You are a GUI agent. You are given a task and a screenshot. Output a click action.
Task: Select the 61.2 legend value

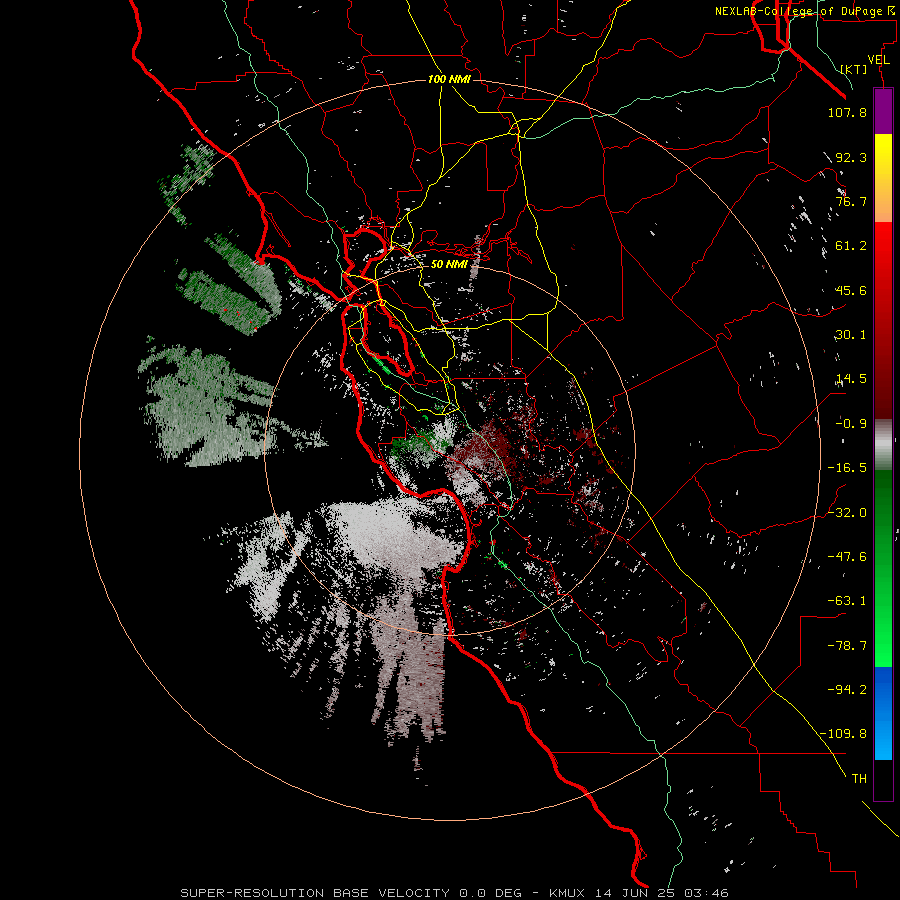click(851, 246)
